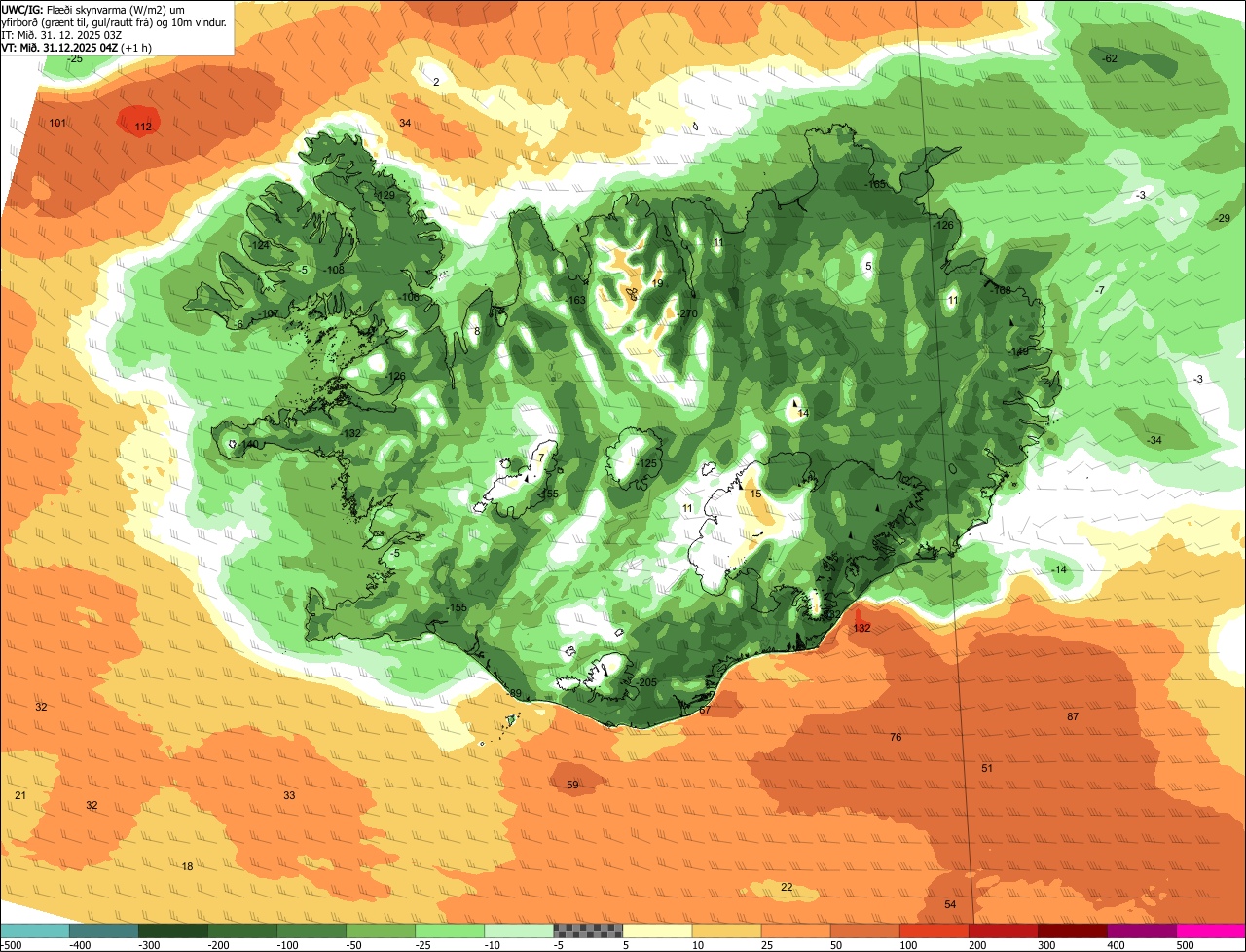This screenshot has height=952, width=1246.
Task: Select the red-orange 100 to 200 legend swatch
Action: 934,931
